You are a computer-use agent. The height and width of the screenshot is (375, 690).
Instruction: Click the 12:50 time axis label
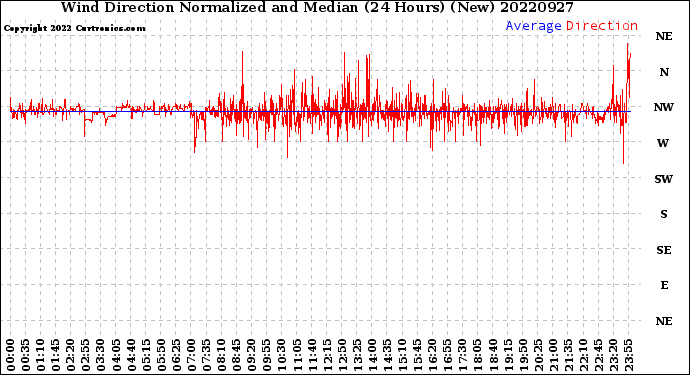coord(342,355)
